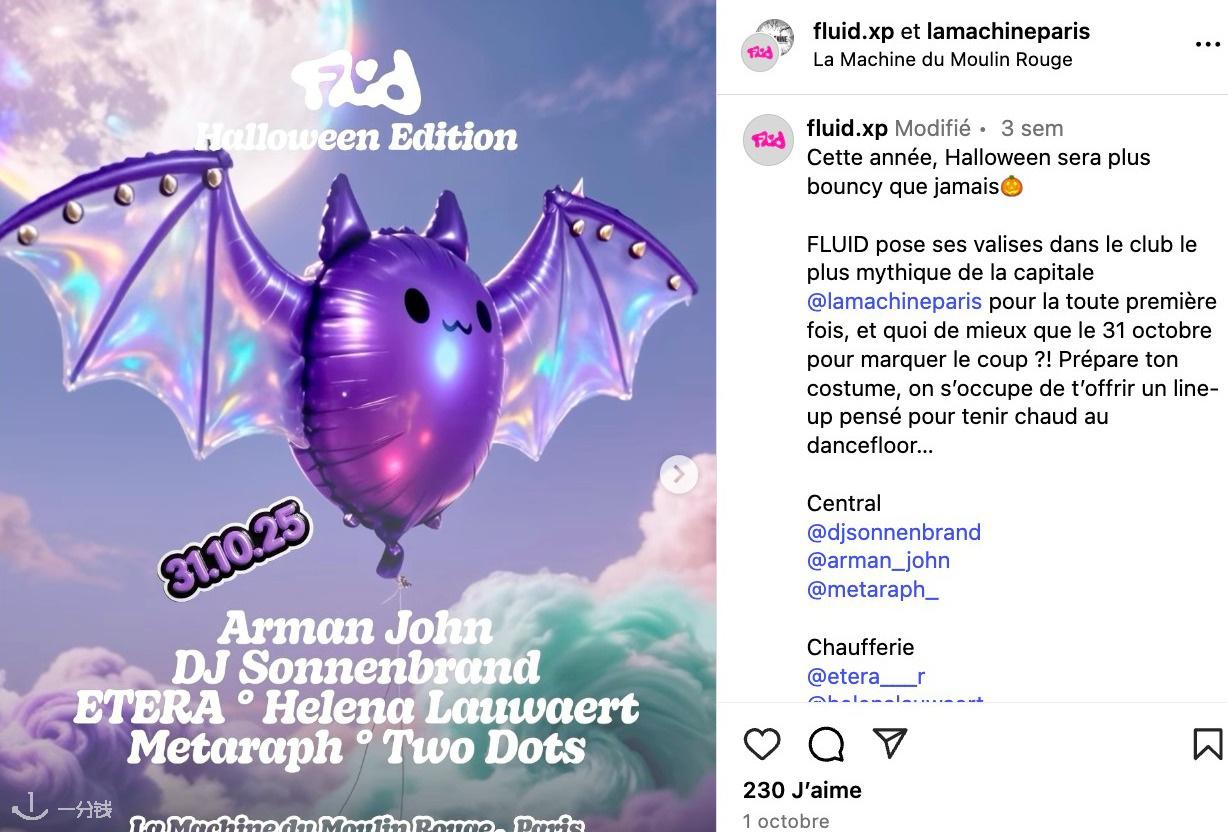The height and width of the screenshot is (832, 1228).
Task: Visit @lamachineparis mention in the caption
Action: coord(895,301)
